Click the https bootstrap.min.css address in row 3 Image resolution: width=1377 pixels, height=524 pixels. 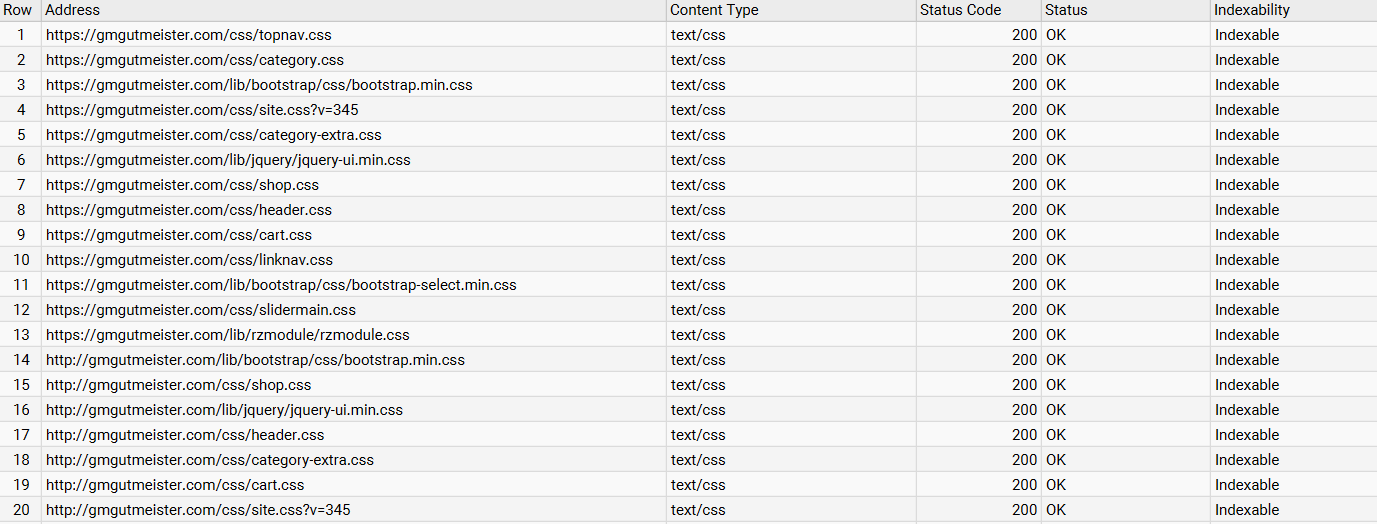[259, 85]
